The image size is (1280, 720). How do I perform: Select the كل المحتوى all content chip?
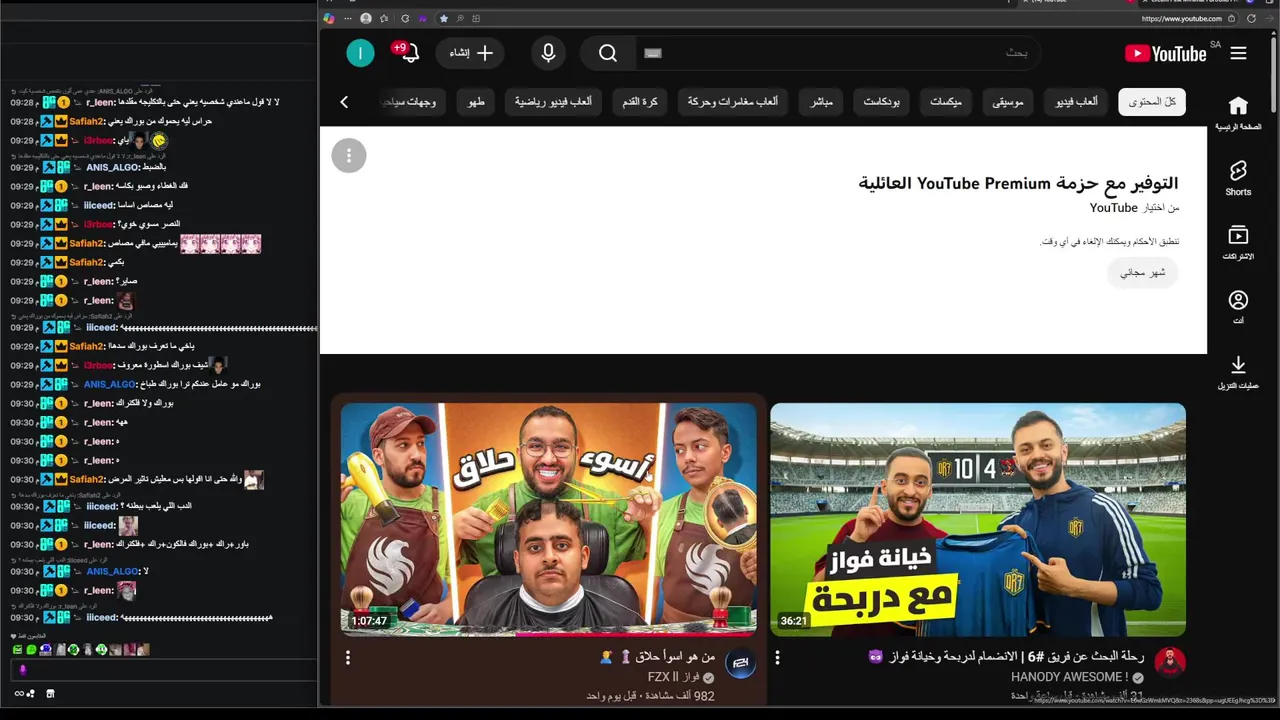click(x=1152, y=102)
